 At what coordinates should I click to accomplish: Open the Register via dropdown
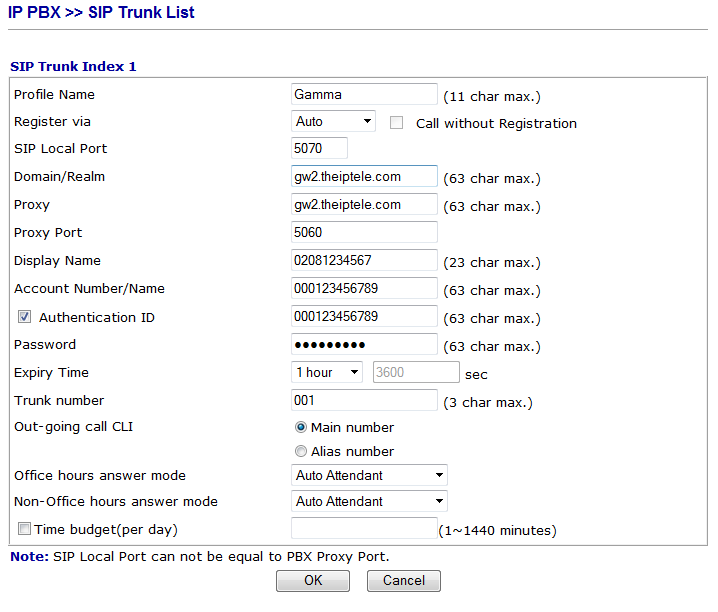tap(333, 121)
